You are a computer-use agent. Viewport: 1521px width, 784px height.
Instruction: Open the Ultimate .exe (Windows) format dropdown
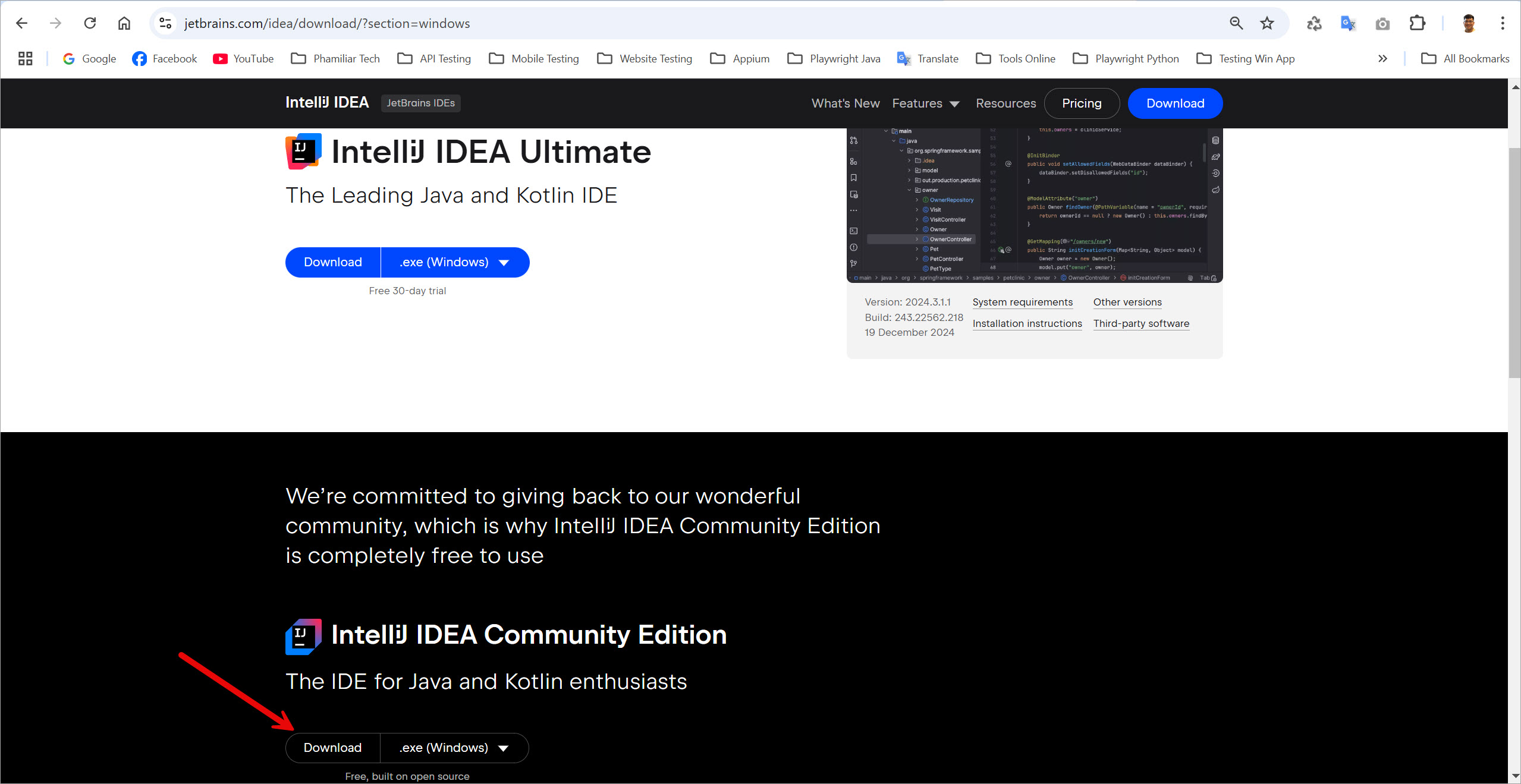(455, 262)
